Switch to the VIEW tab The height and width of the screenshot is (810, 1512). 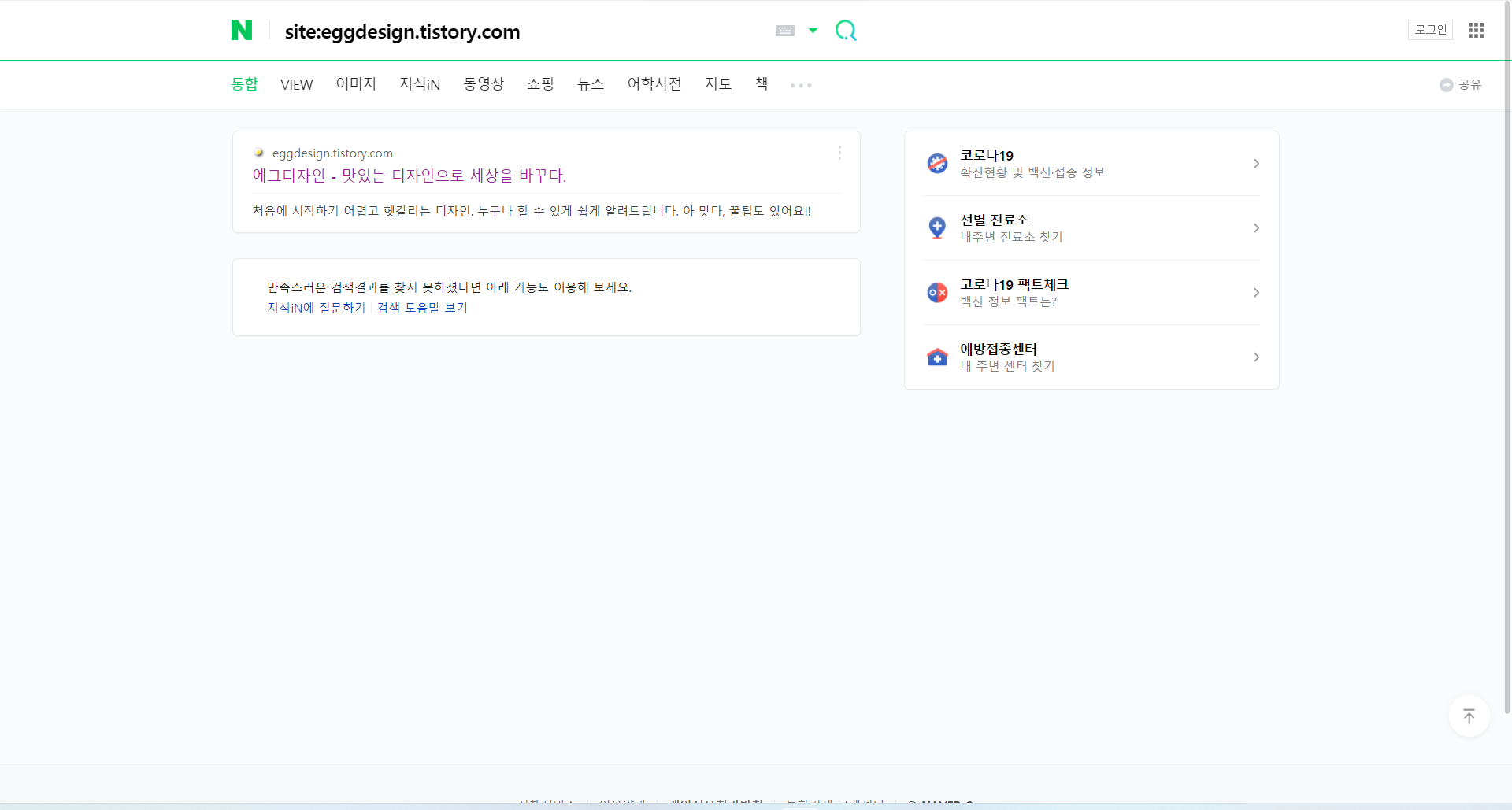(x=297, y=84)
